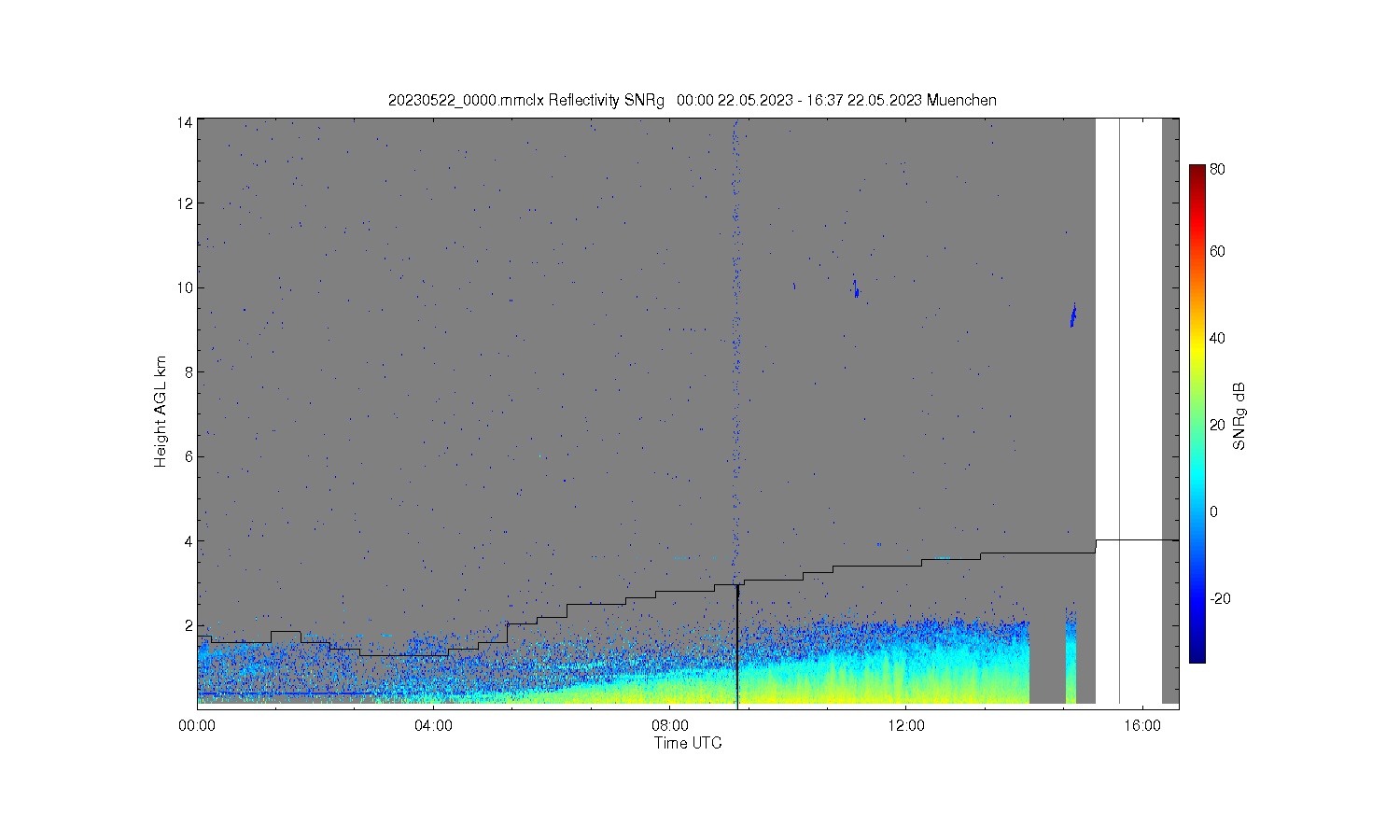Click the height tick label 6
This screenshot has height=840, width=1400.
tap(189, 456)
